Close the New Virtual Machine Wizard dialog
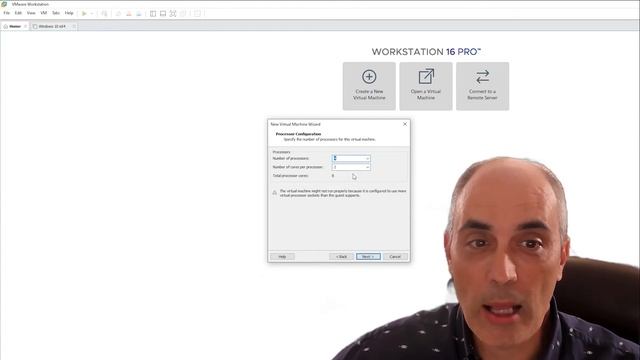The width and height of the screenshot is (640, 360). (405, 124)
